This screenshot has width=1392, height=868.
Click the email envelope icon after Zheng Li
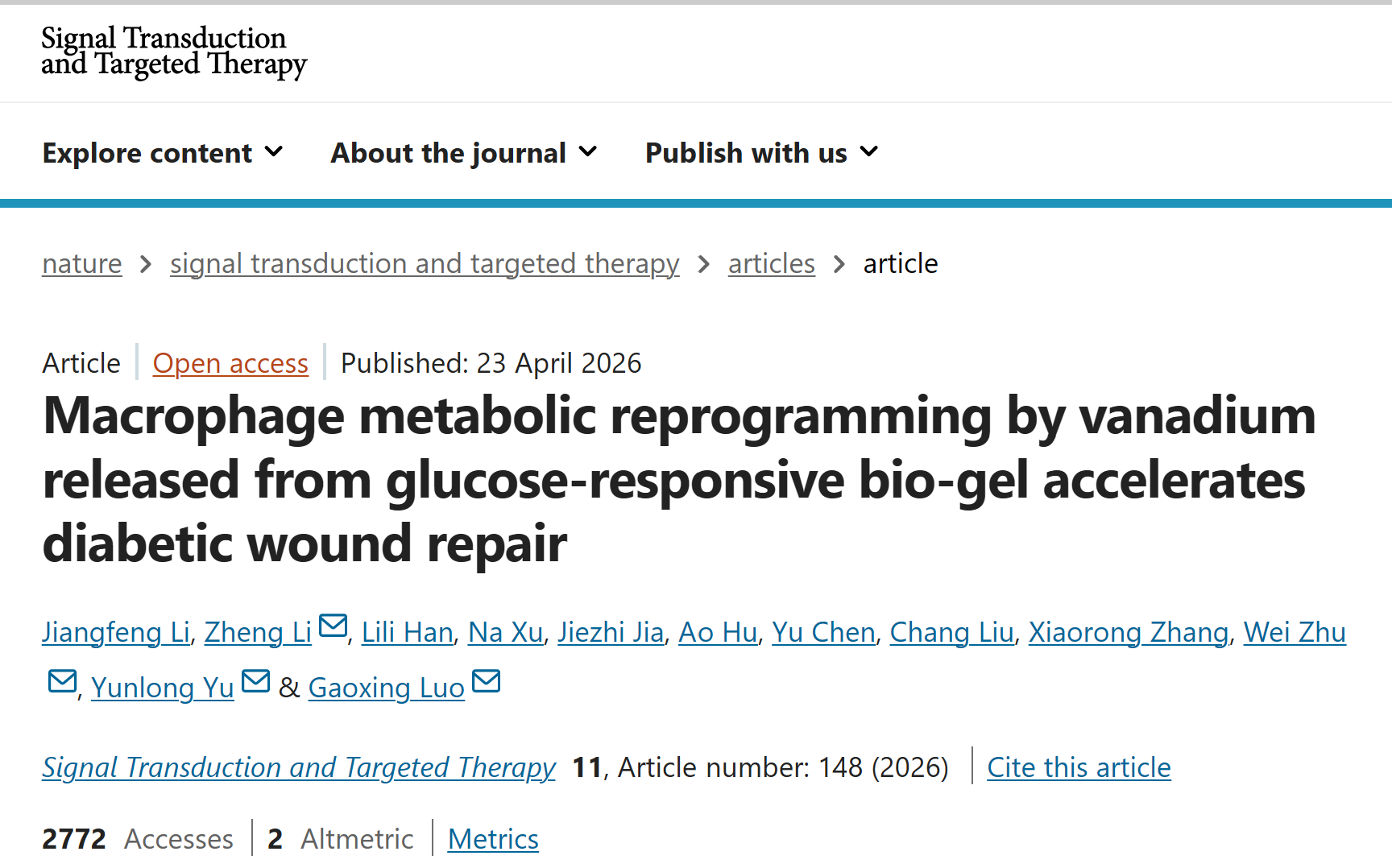333,626
